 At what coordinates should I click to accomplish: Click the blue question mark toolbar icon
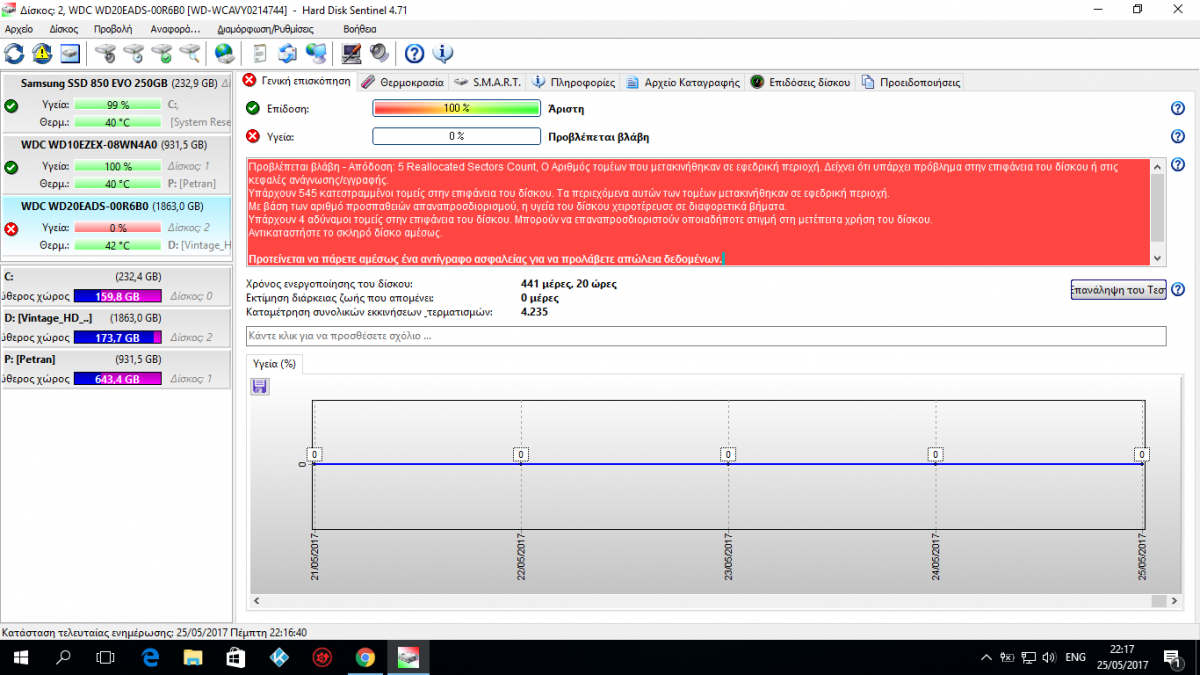click(414, 53)
